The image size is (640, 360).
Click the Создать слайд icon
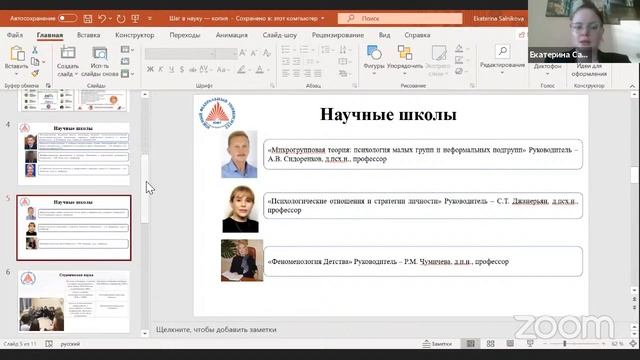68,53
